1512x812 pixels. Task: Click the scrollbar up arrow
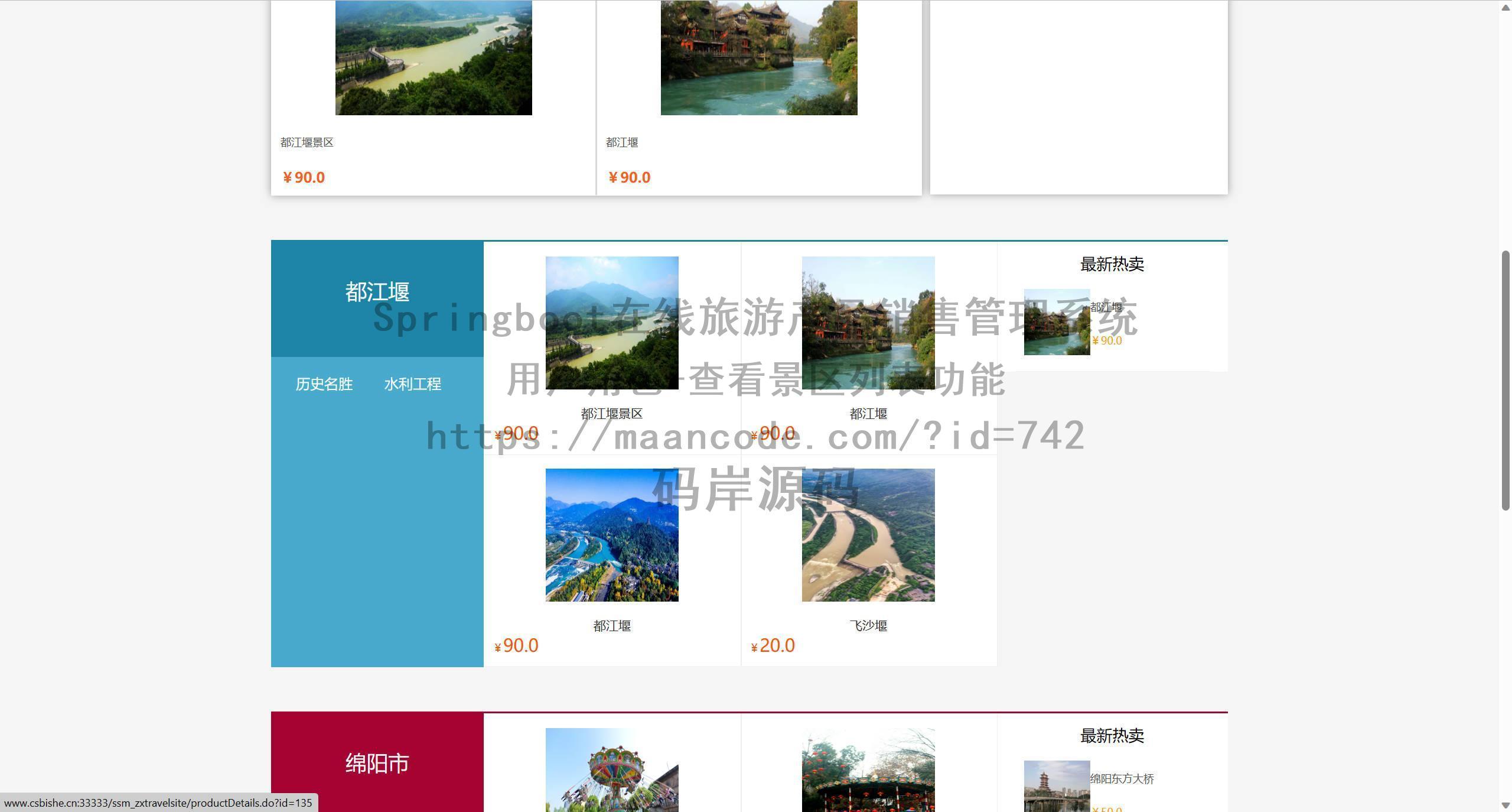(1506, 7)
